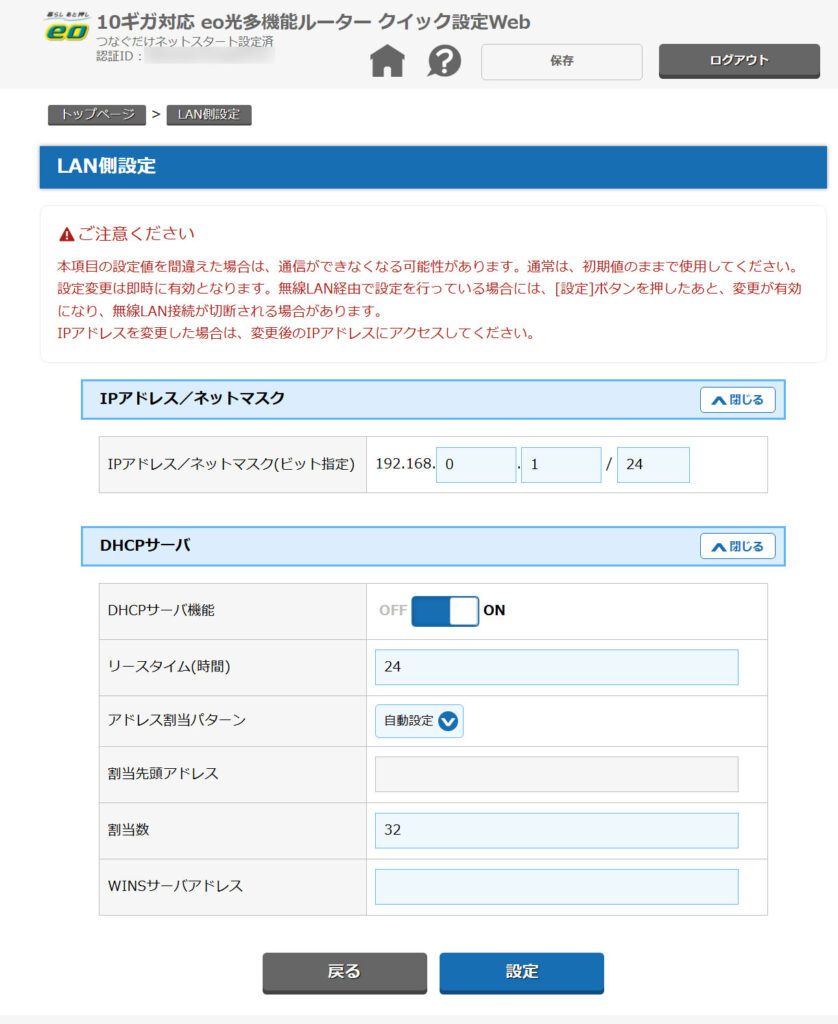Click the 保存 save button
Screen dimensions: 838x1024
coord(562,61)
